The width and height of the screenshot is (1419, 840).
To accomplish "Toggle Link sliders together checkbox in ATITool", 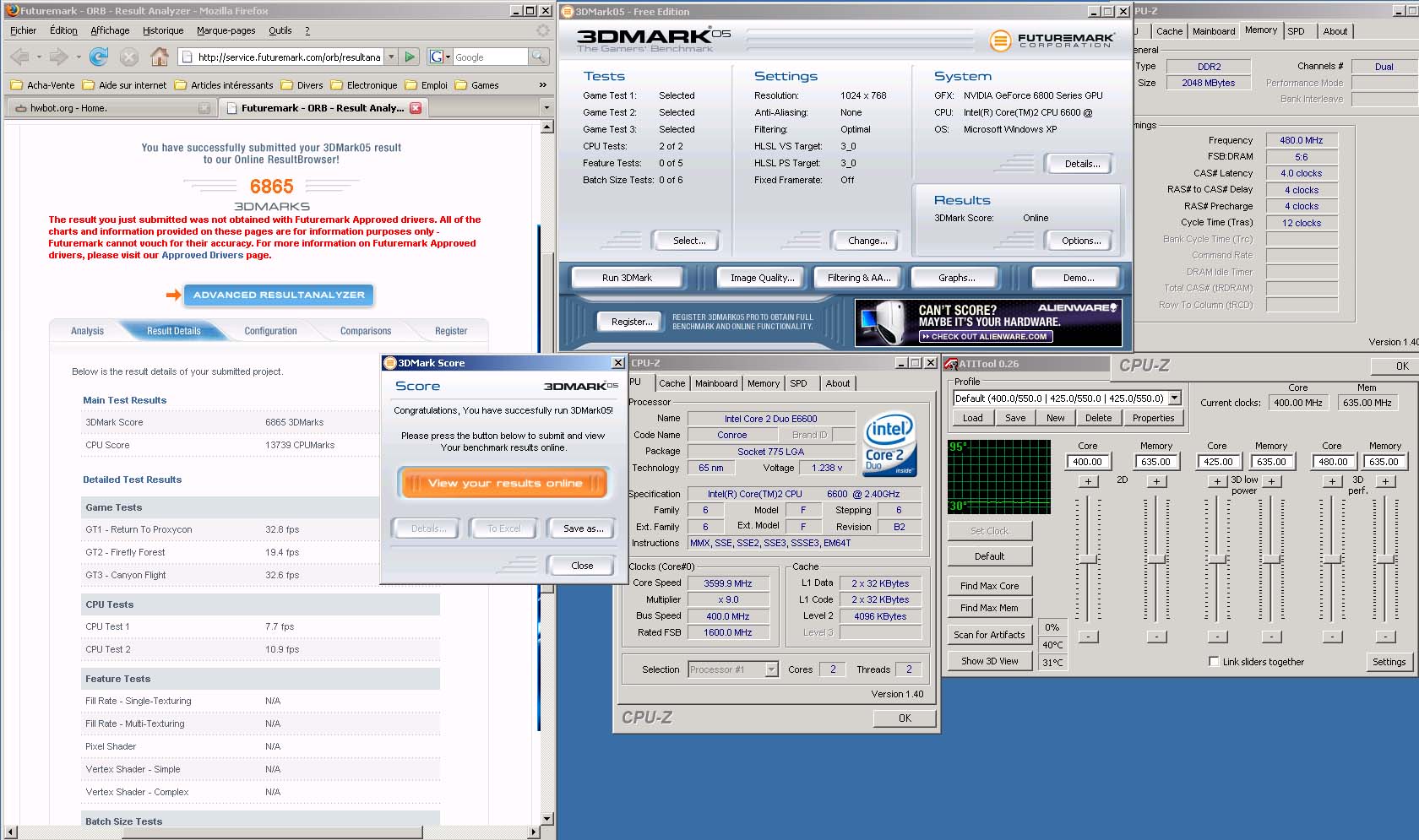I will click(1214, 662).
